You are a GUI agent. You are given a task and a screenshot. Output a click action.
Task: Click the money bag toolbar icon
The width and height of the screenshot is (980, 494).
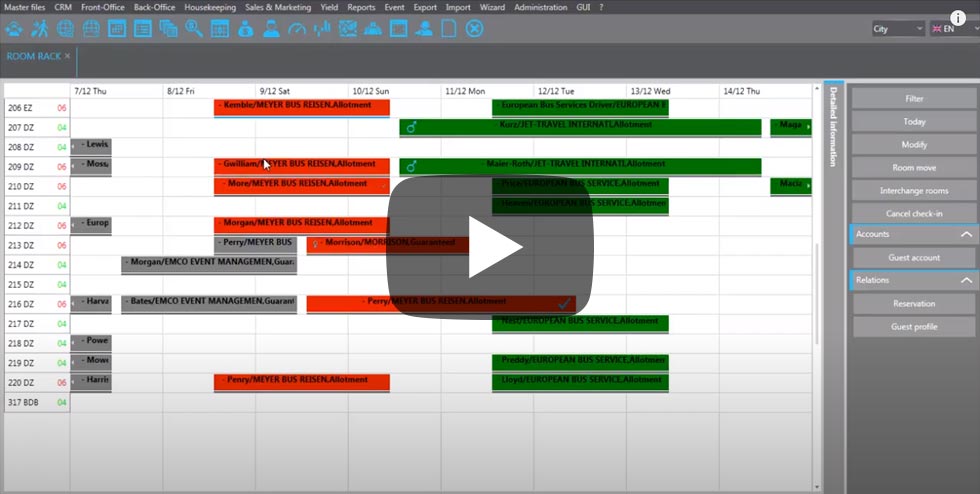point(246,29)
